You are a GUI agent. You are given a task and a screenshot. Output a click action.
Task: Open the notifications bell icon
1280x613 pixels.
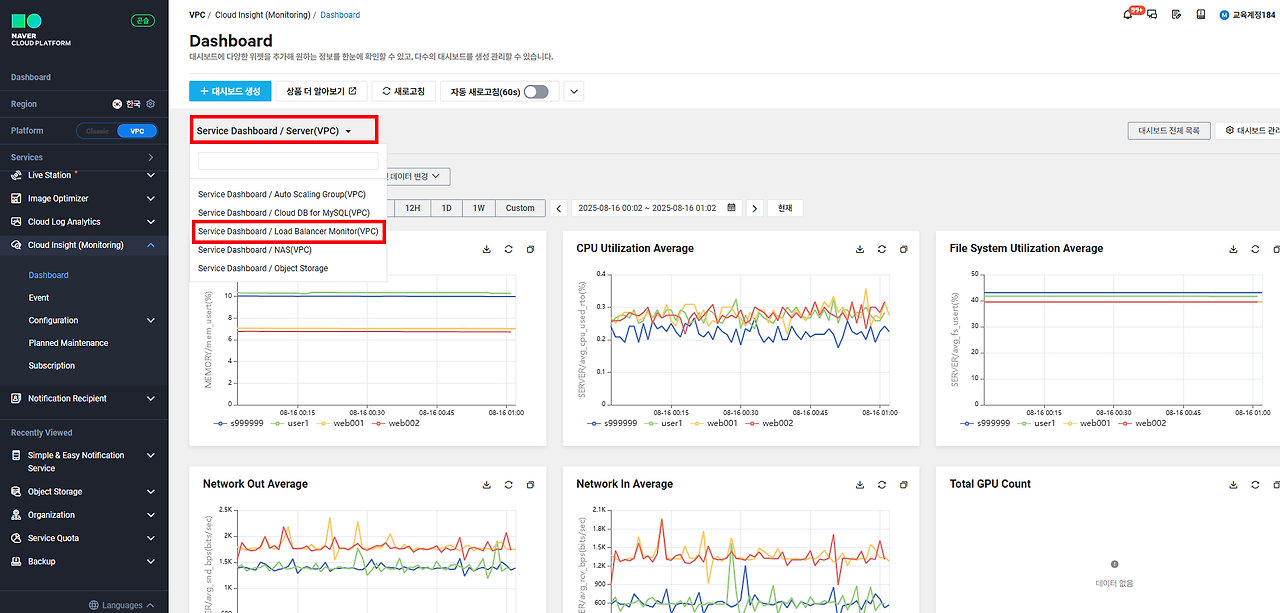click(1129, 15)
